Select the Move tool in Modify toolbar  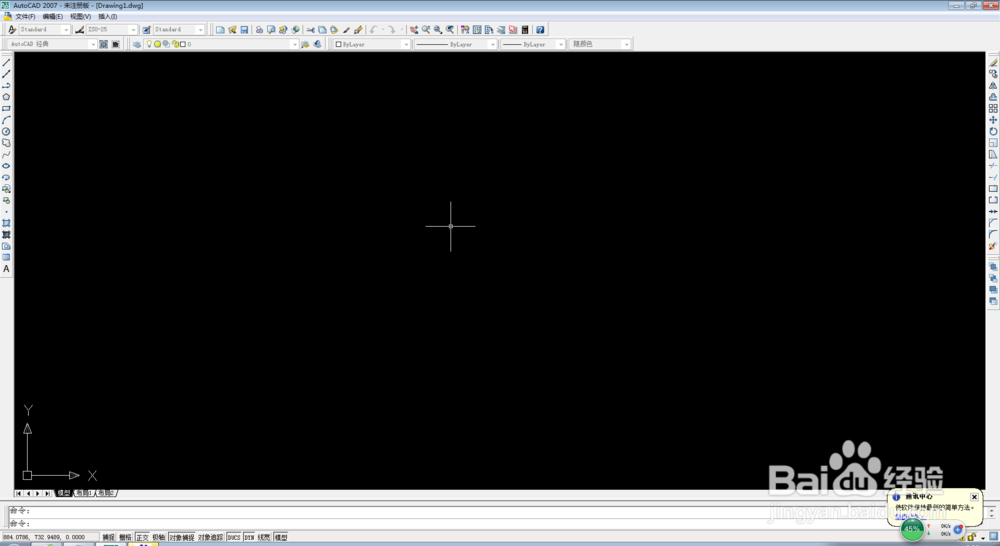(x=993, y=120)
